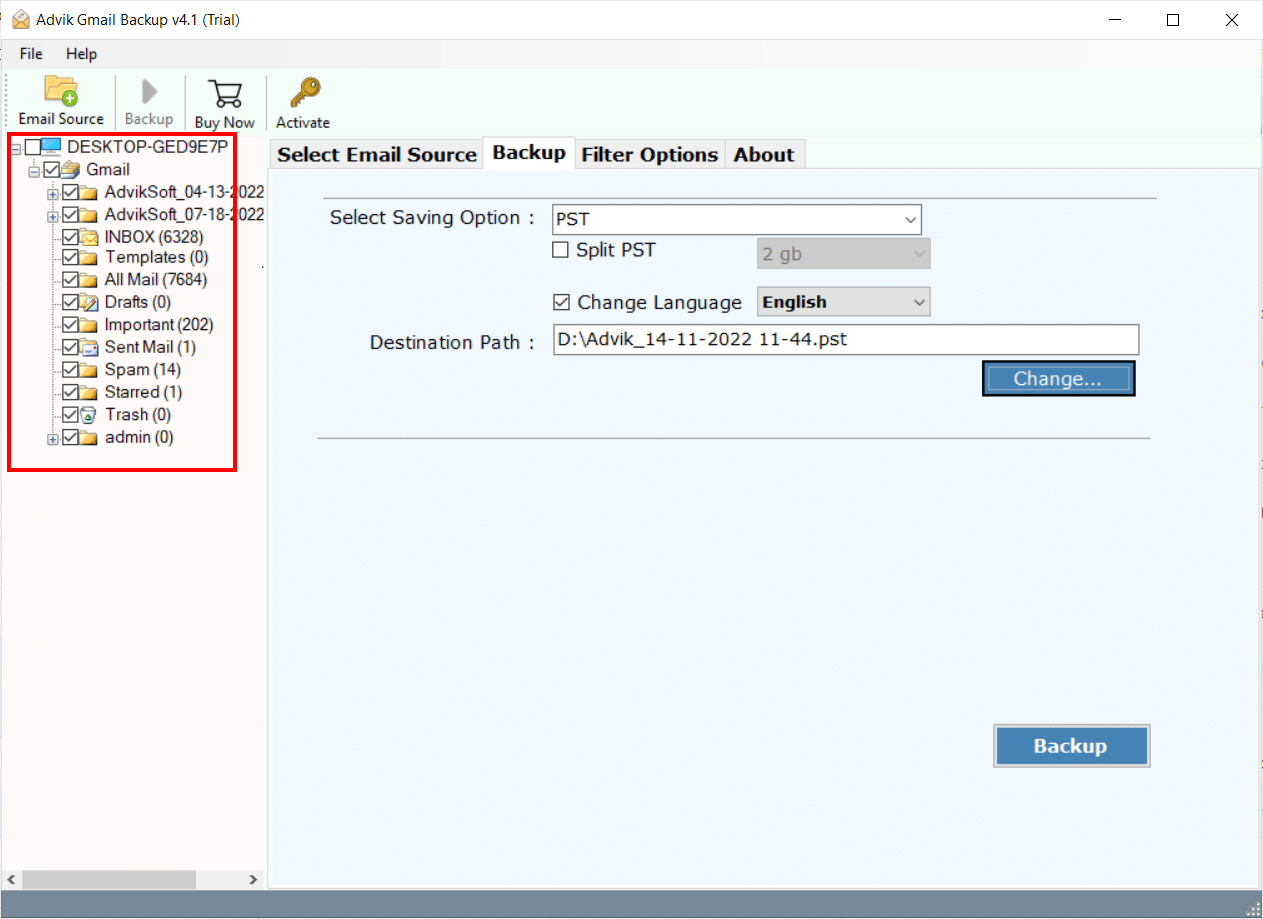Select the Templates (0) label
This screenshot has width=1263, height=919.
(x=157, y=257)
